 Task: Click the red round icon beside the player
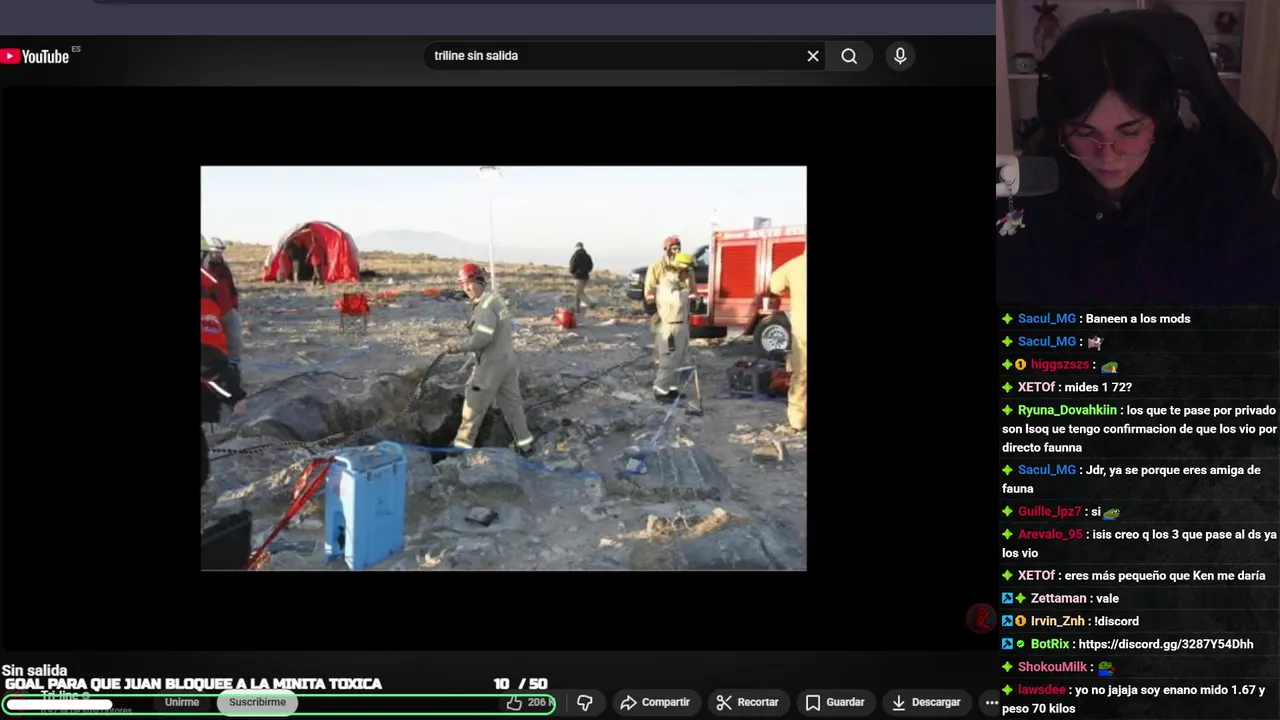pyautogui.click(x=981, y=619)
